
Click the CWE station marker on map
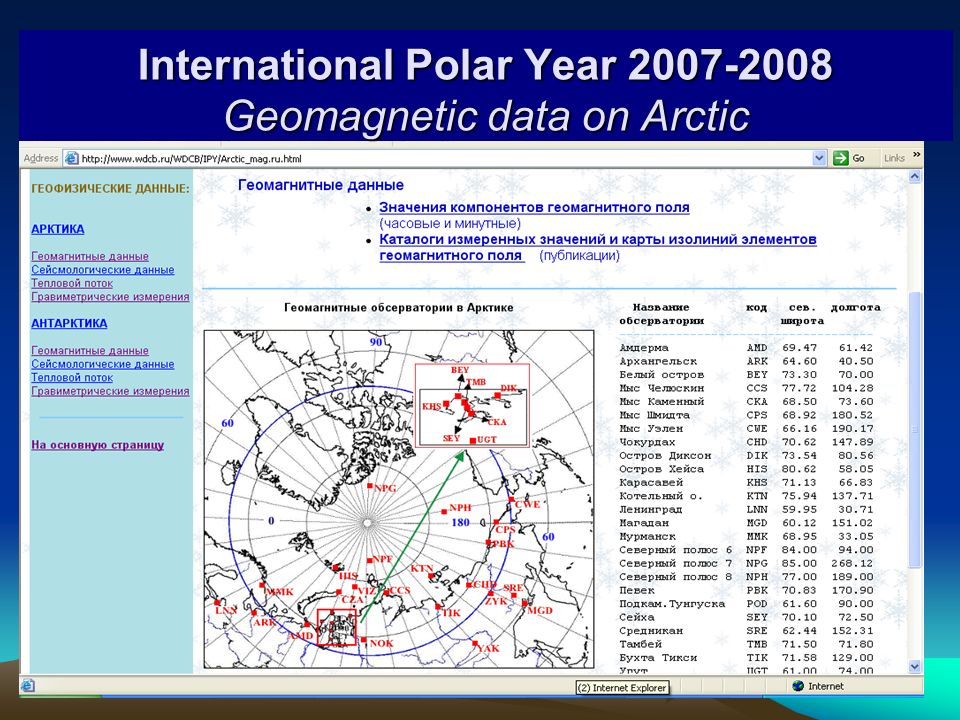click(x=512, y=500)
